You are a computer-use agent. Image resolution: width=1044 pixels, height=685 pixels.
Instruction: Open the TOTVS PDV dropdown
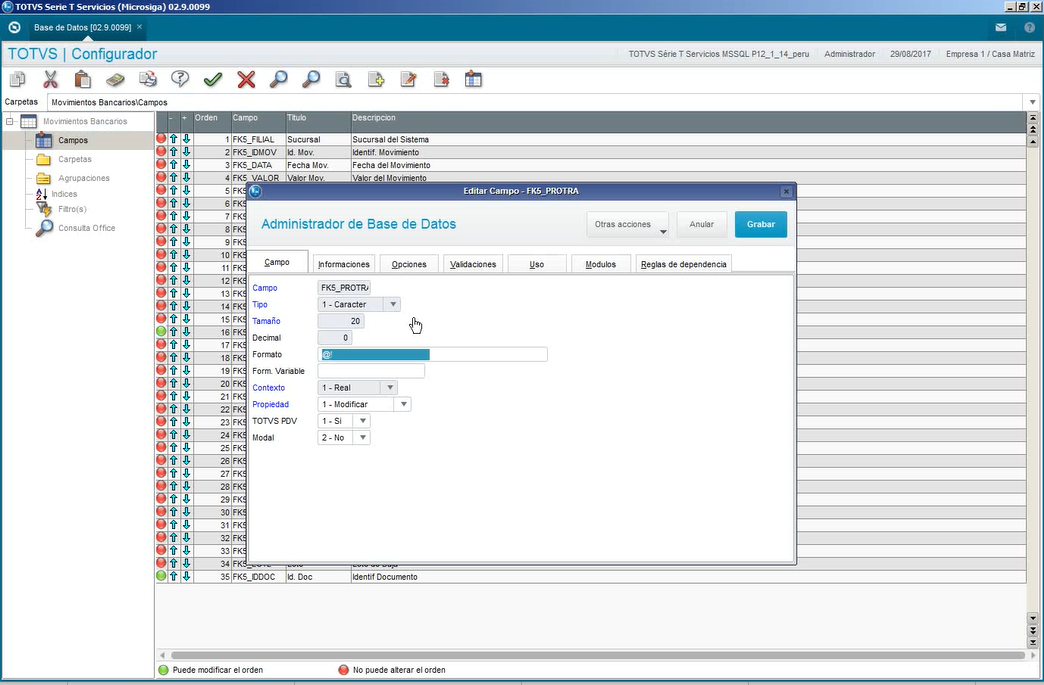(x=363, y=421)
